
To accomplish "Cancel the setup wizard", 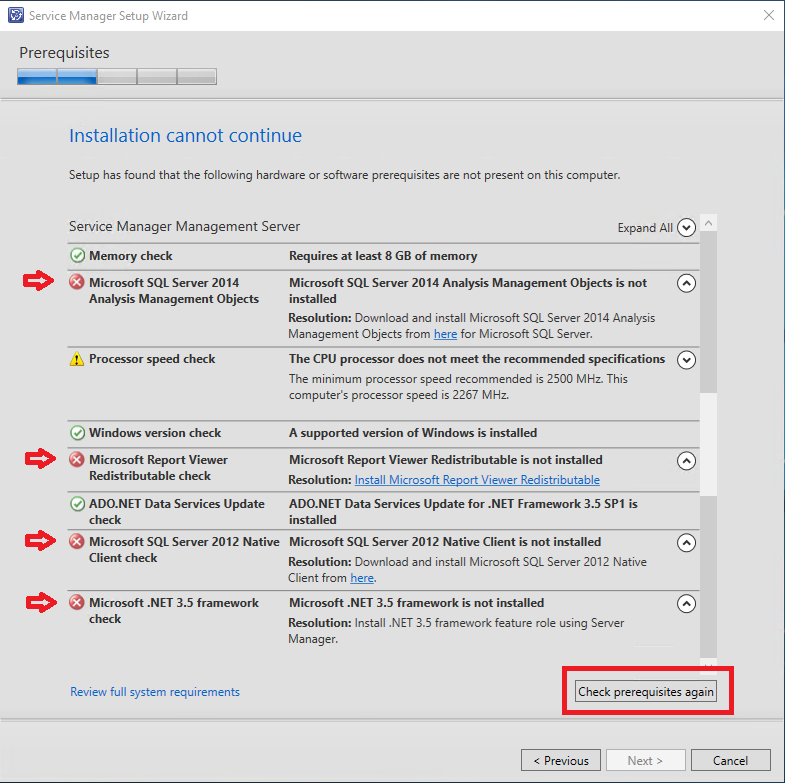I will point(730,760).
